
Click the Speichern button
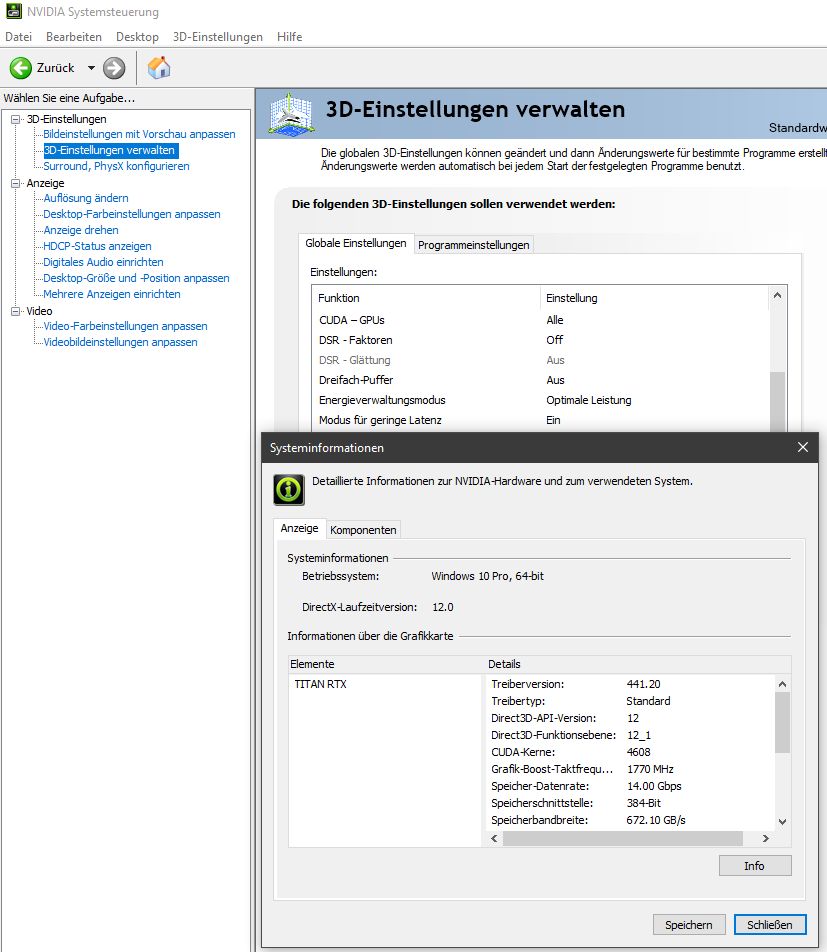pos(688,924)
